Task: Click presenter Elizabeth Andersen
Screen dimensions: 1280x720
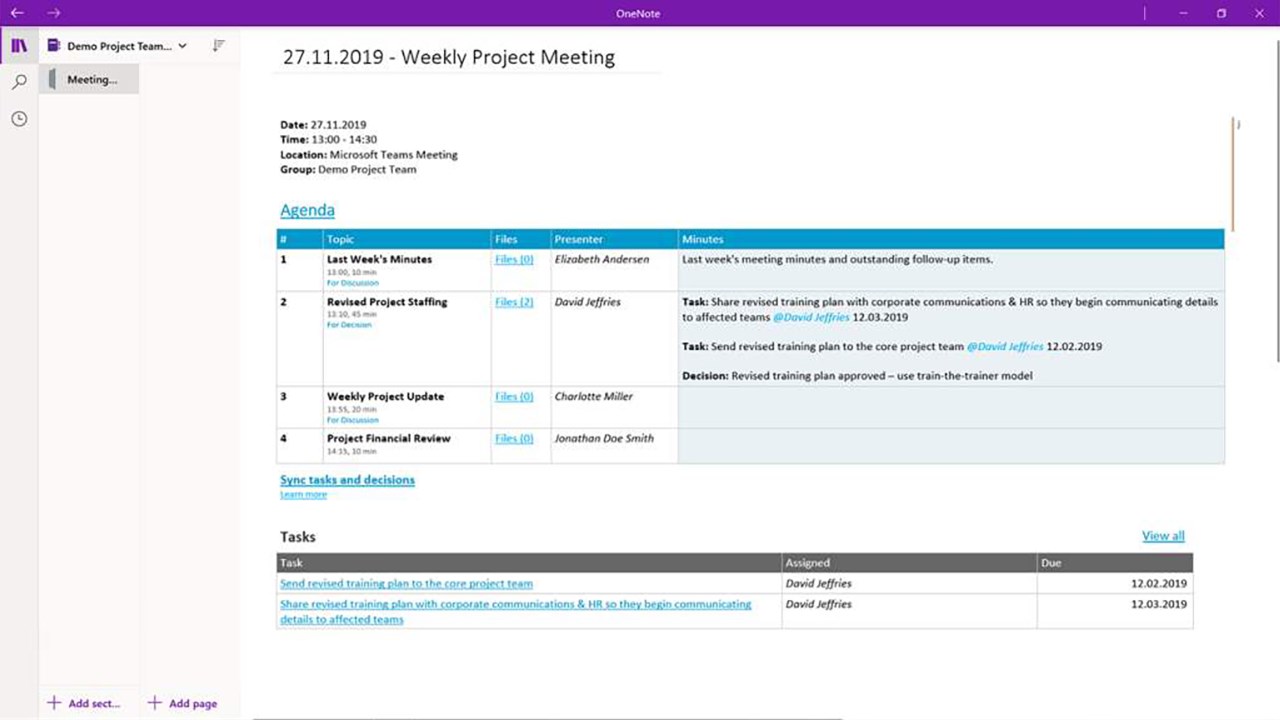Action: (602, 259)
